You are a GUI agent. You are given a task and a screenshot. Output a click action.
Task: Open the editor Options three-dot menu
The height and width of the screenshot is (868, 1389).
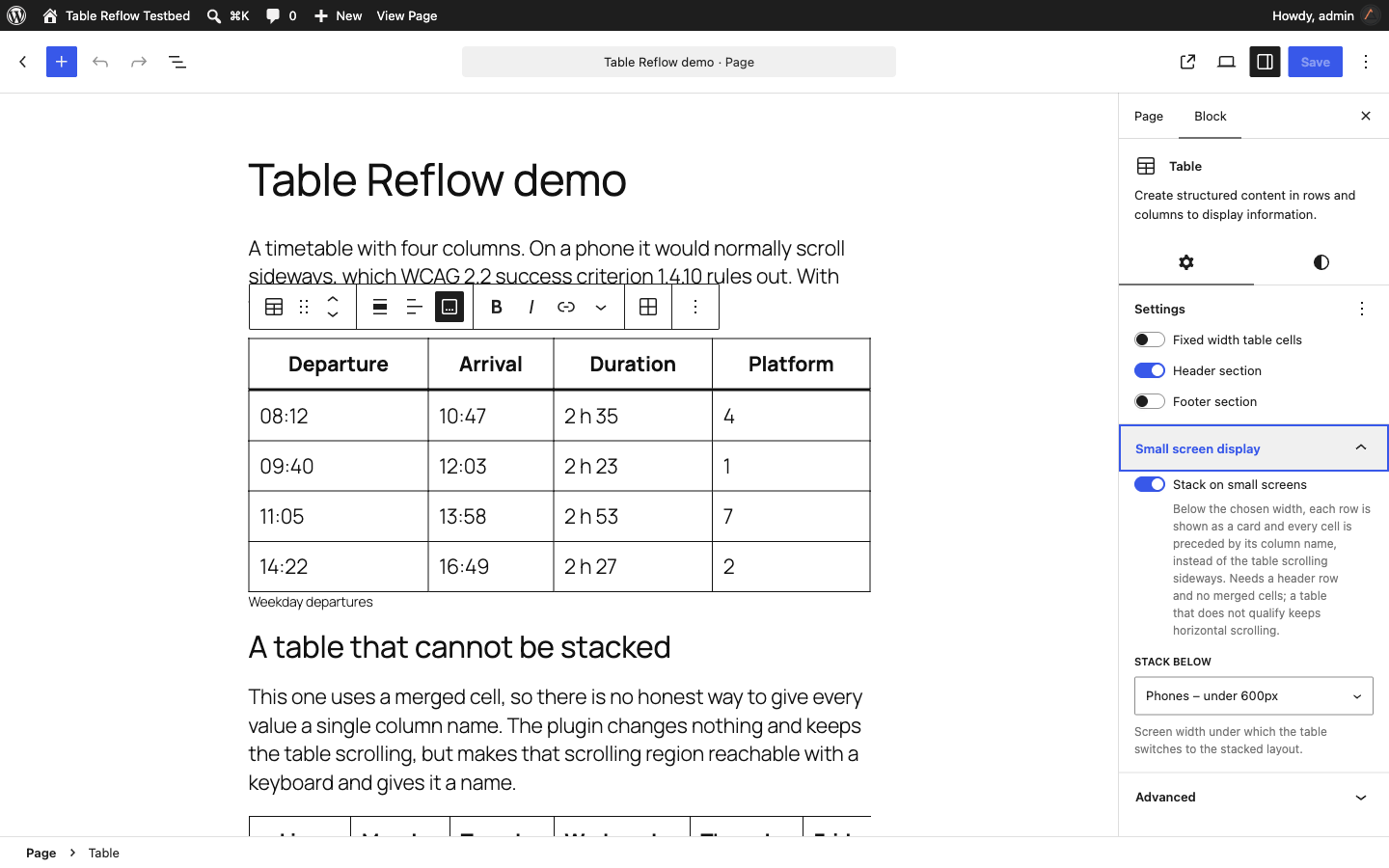1366,62
